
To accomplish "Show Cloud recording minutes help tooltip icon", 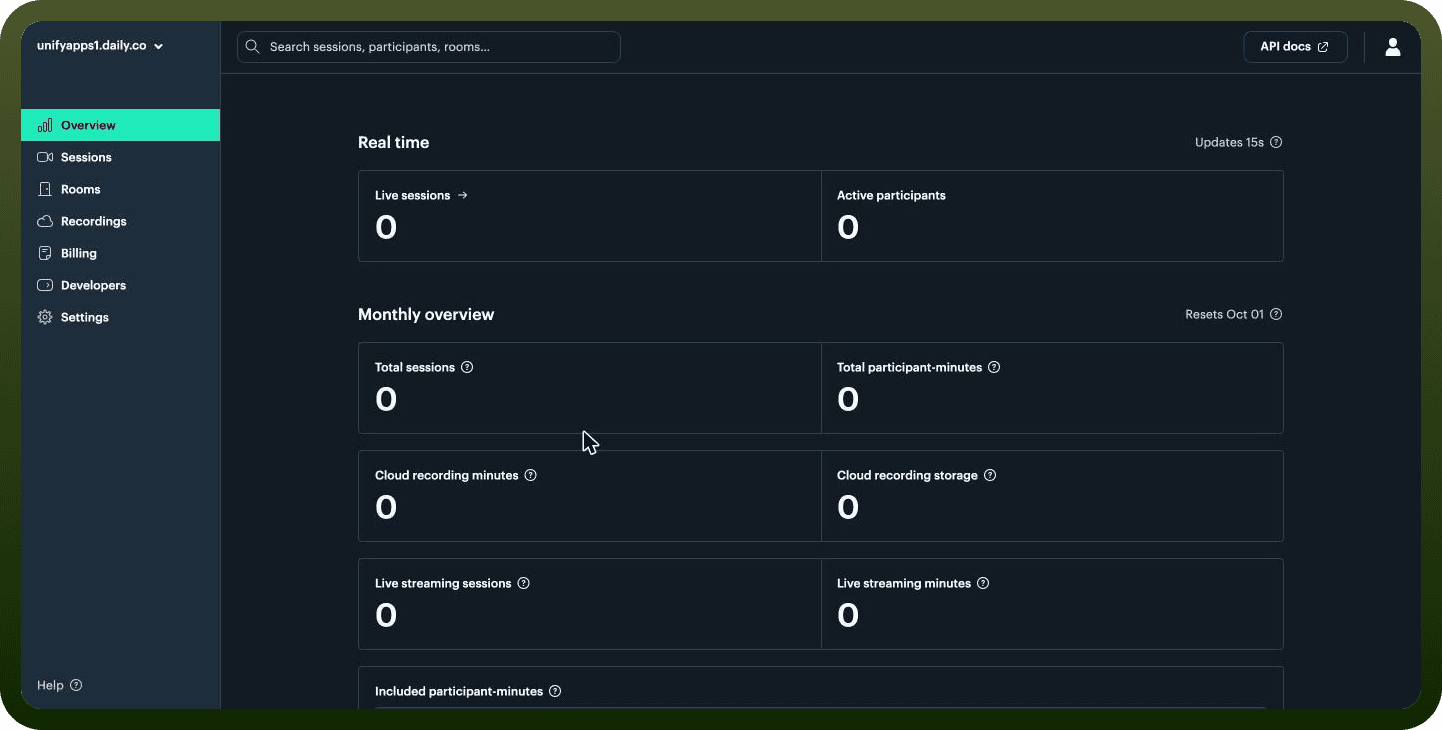I will tap(531, 475).
